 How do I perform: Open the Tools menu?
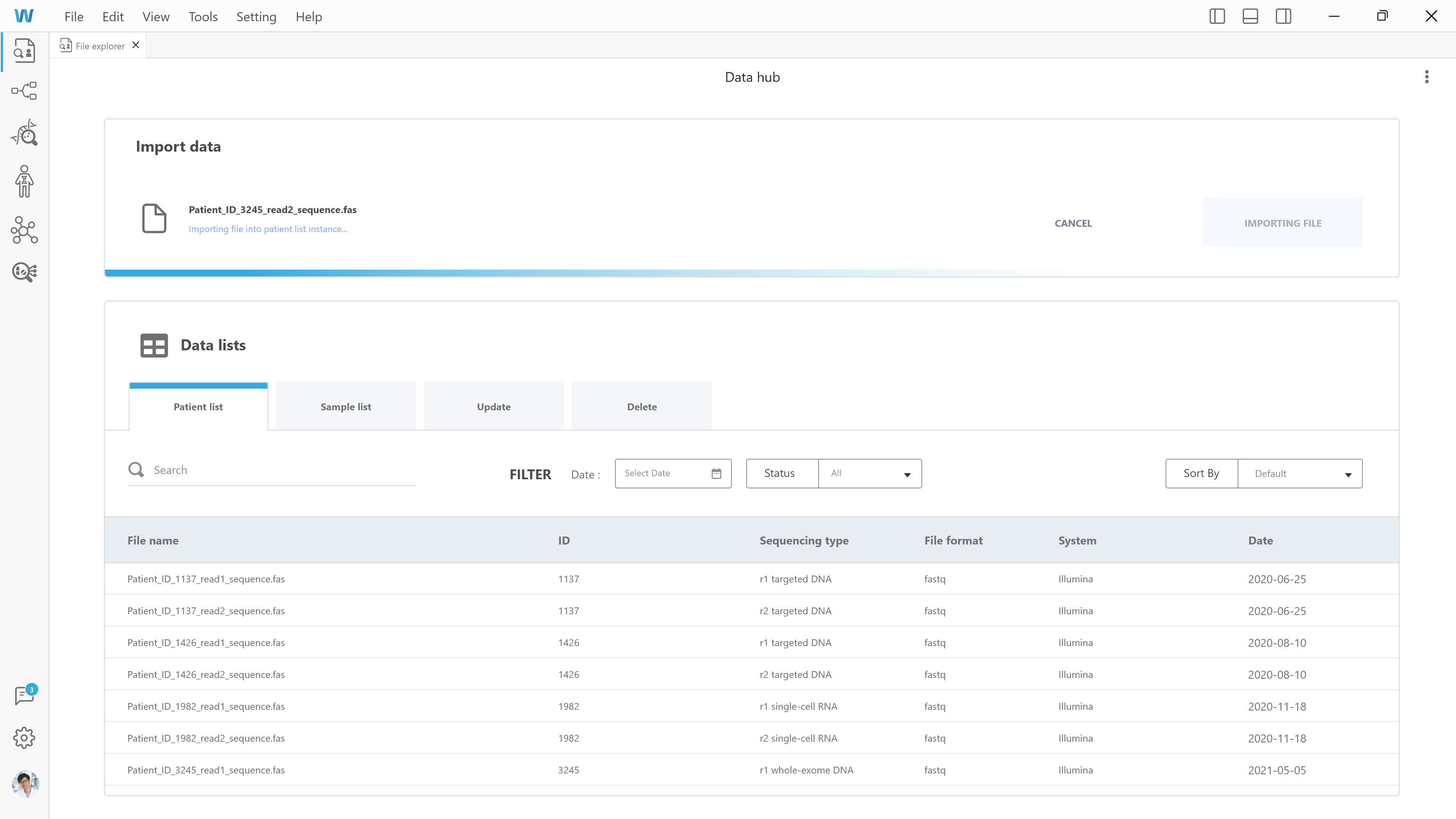click(203, 17)
